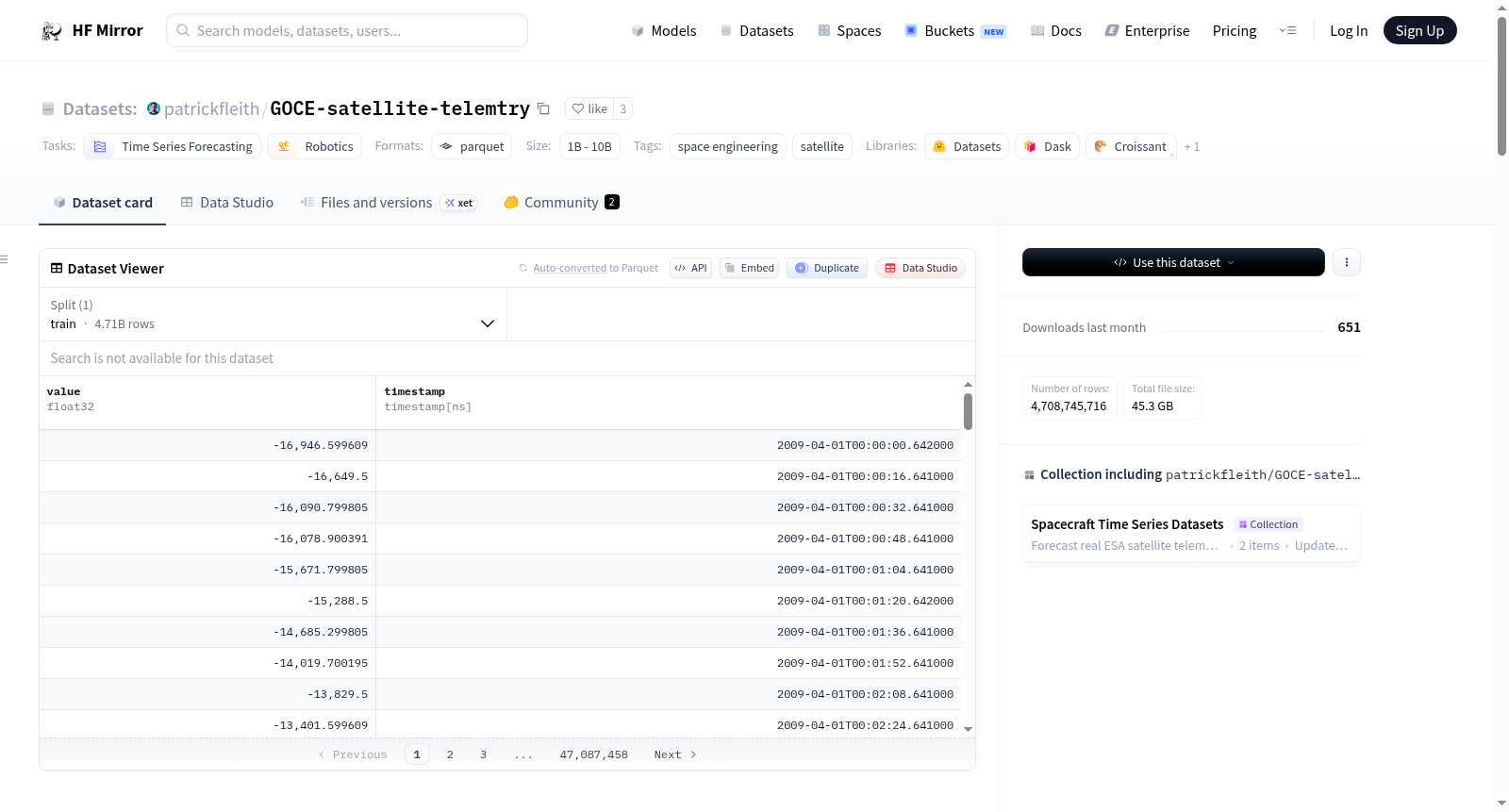Image resolution: width=1509 pixels, height=812 pixels.
Task: Click the patrickfleith author link
Action: 211,108
